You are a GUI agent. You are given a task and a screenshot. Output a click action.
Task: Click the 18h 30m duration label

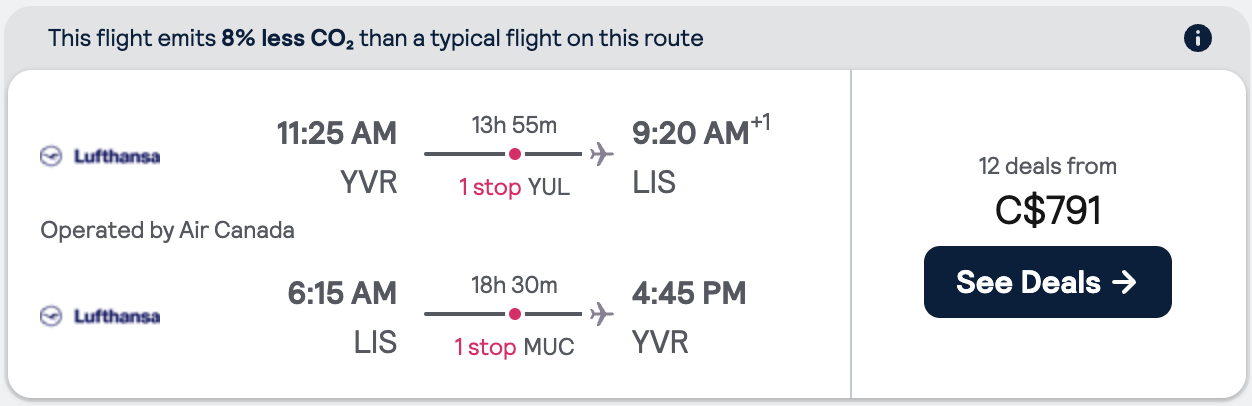pos(514,285)
